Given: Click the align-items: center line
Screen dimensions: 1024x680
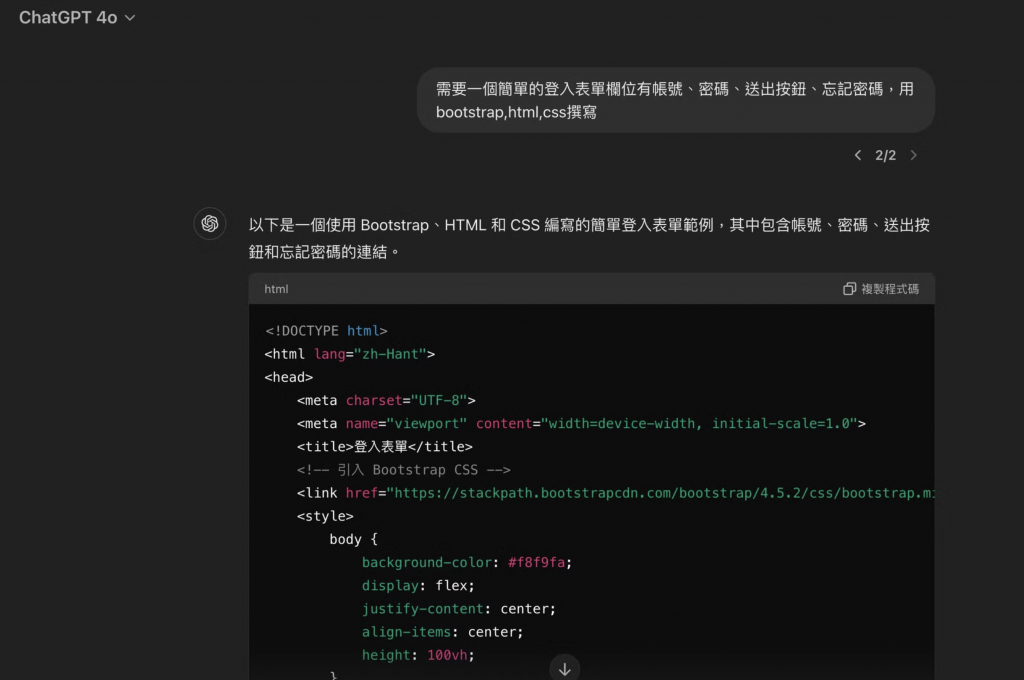Looking at the screenshot, I should tap(443, 632).
